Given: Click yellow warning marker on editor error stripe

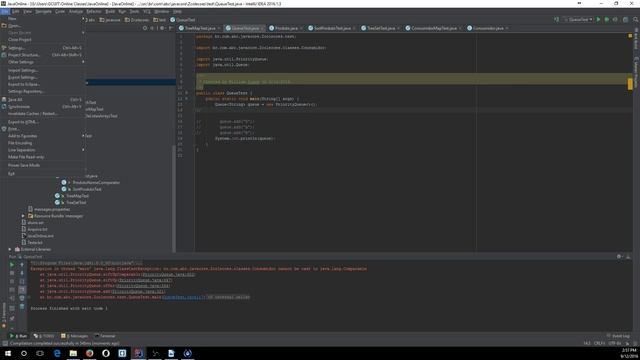Looking at the screenshot, I should 630,84.
